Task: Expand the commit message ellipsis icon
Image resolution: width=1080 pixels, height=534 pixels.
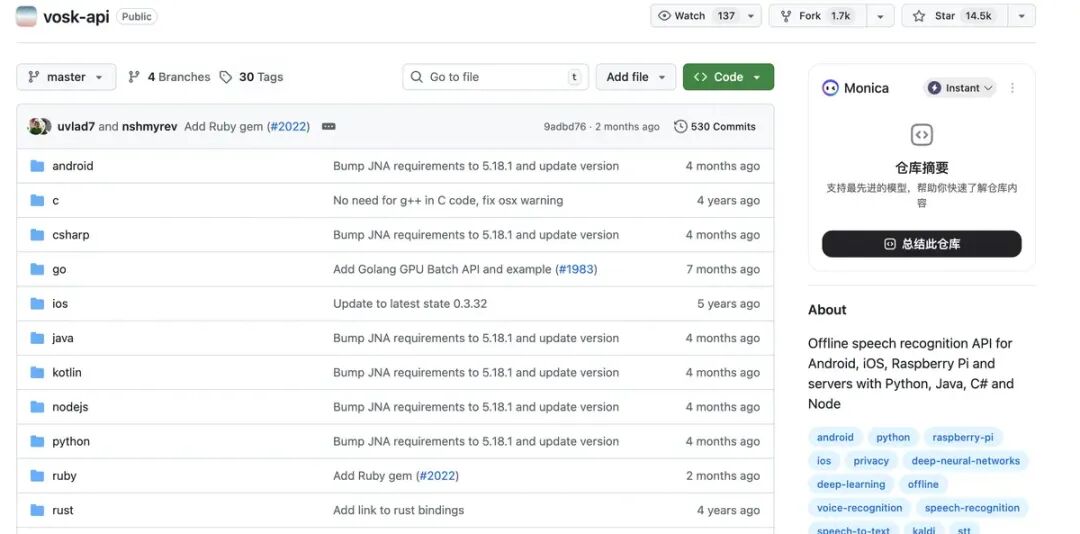Action: pyautogui.click(x=329, y=127)
